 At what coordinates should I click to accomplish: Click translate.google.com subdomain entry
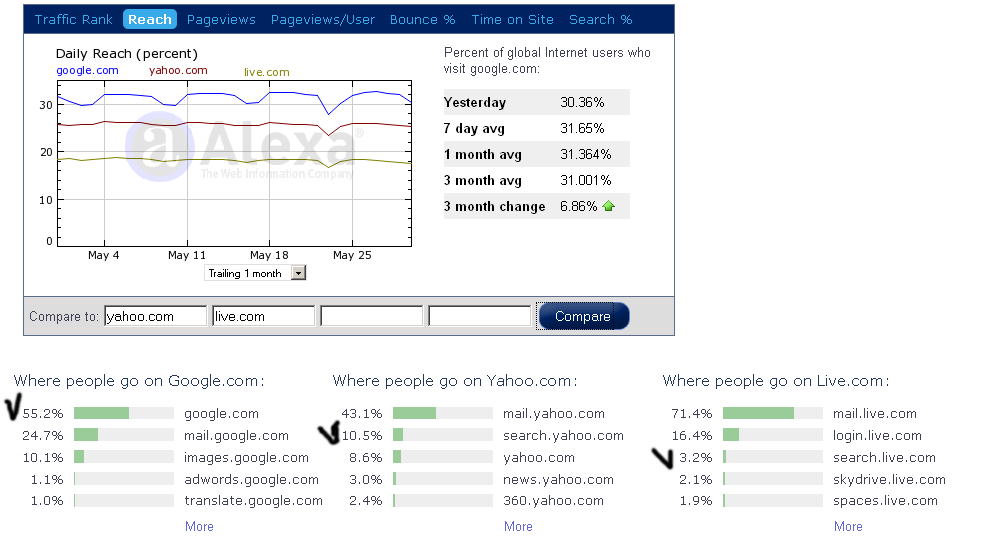[x=253, y=500]
